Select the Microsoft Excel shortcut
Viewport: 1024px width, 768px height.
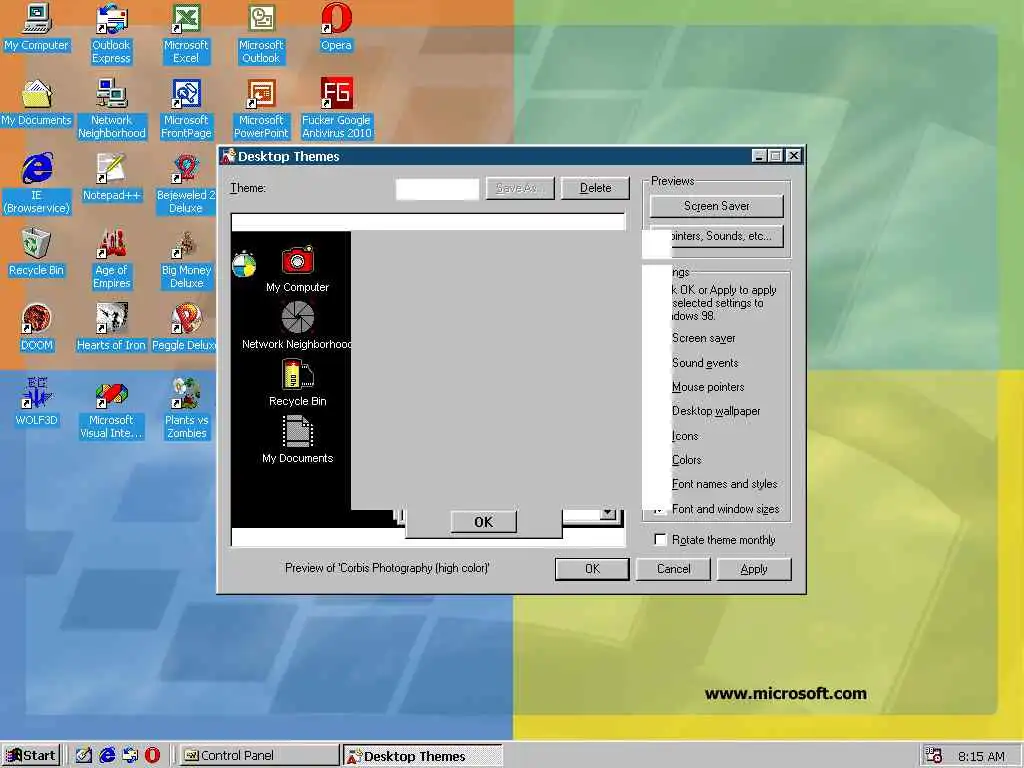coord(186,34)
